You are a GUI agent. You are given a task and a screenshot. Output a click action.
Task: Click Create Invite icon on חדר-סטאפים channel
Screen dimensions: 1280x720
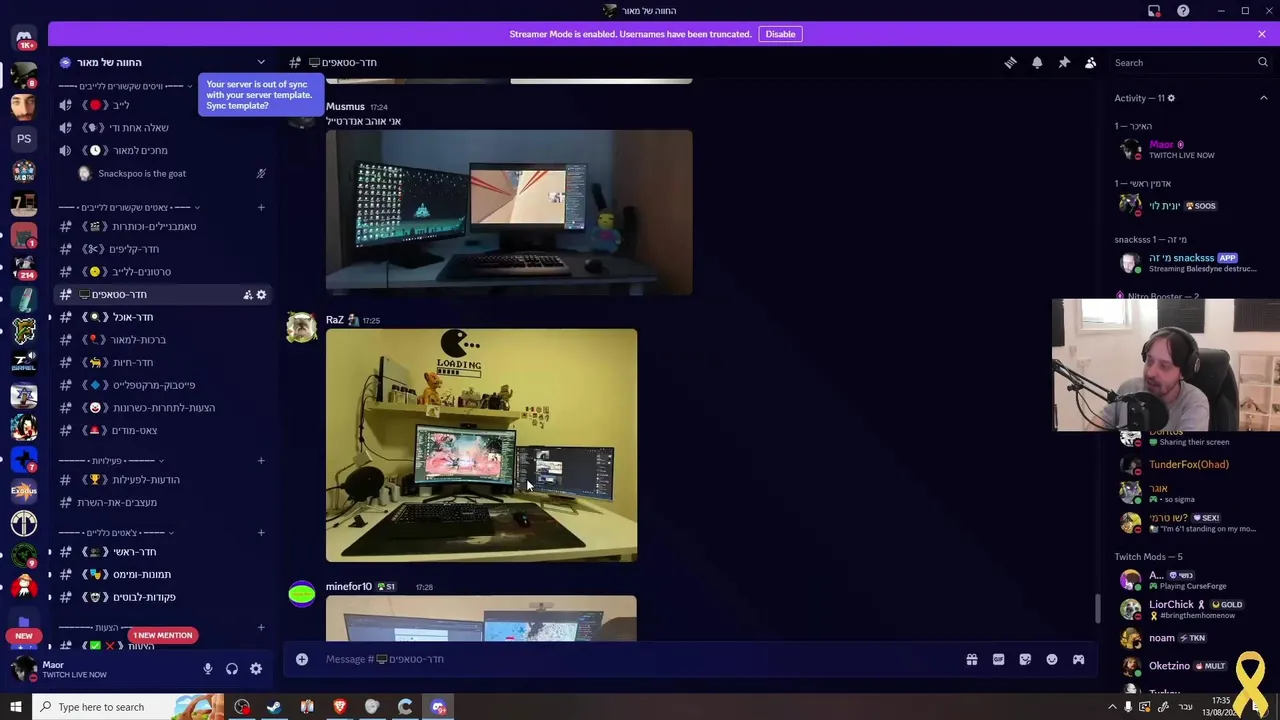coord(247,295)
